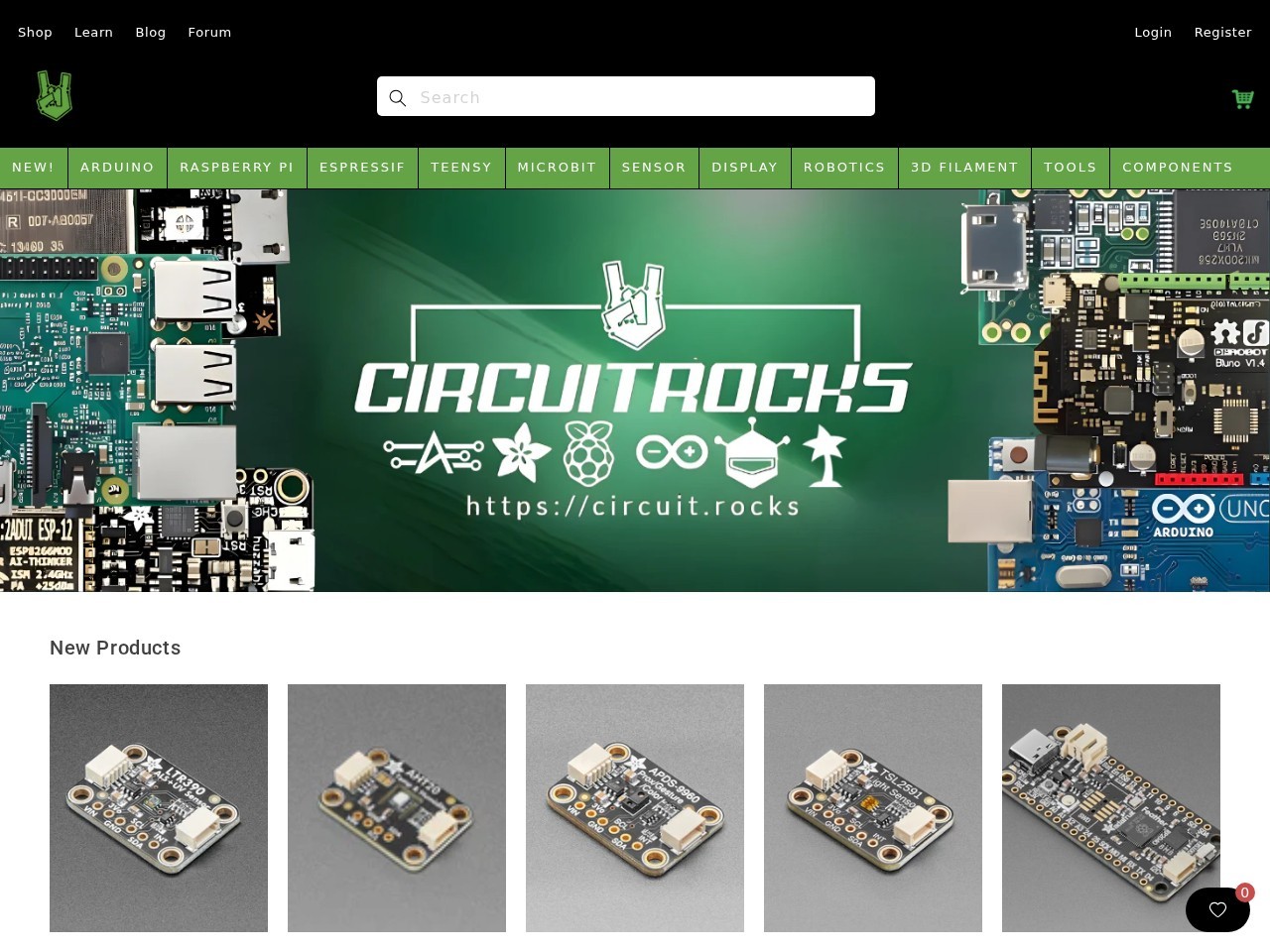Browse the ARDUINO category tab
Image resolution: width=1270 pixels, height=952 pixels.
coord(117,167)
